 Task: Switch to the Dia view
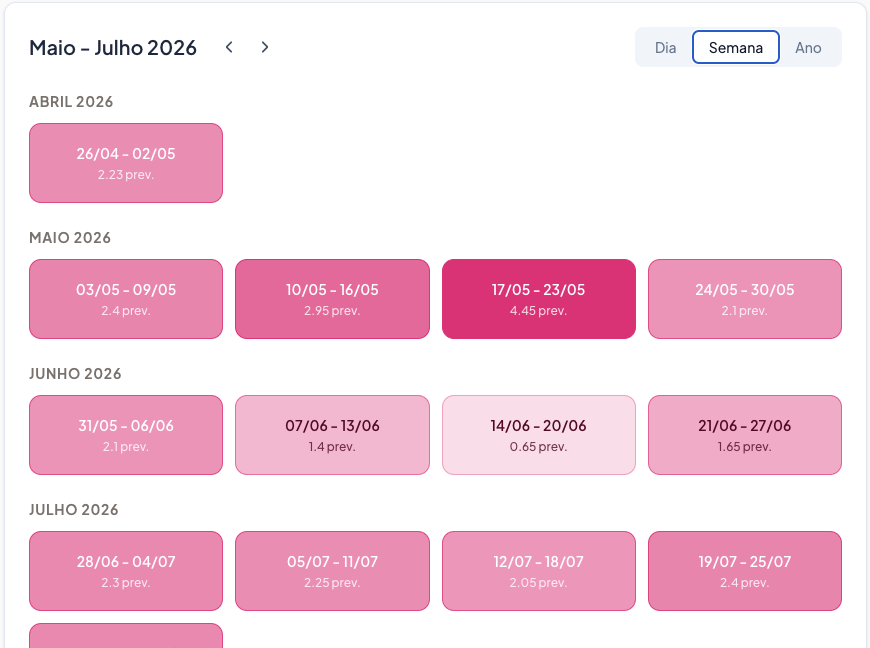[665, 47]
